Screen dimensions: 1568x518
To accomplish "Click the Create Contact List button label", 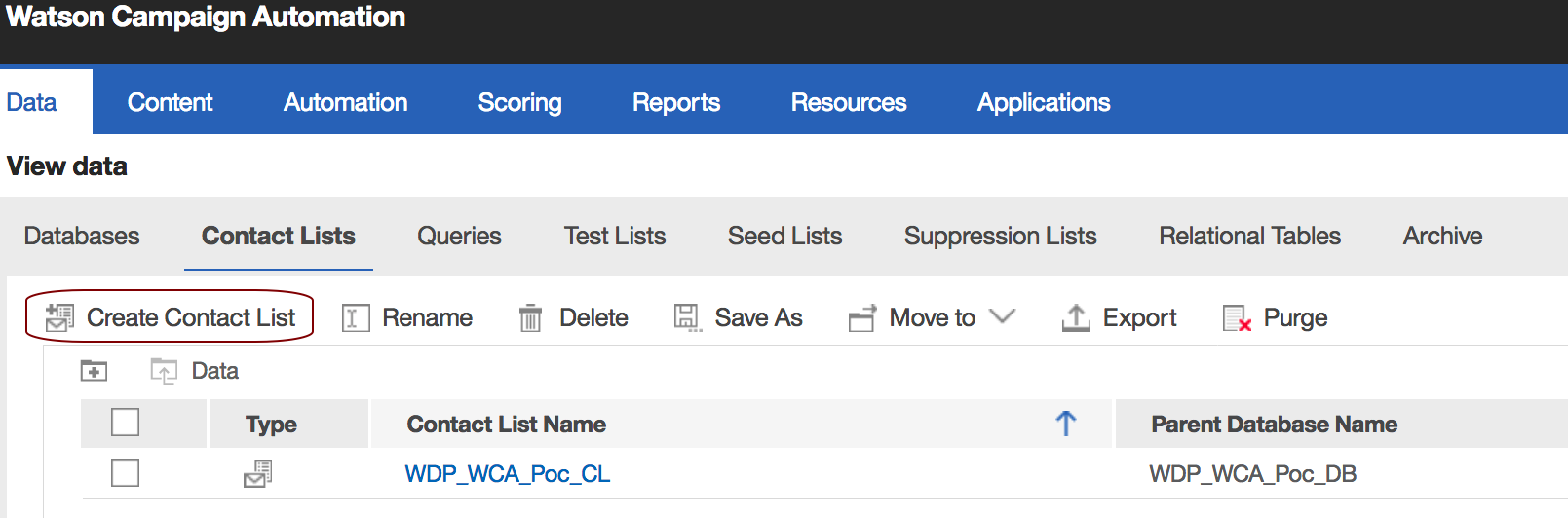I will coord(191,317).
